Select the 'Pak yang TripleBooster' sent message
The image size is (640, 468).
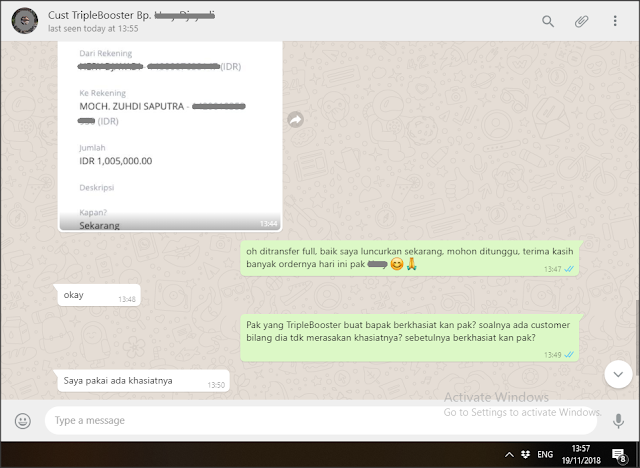click(411, 338)
